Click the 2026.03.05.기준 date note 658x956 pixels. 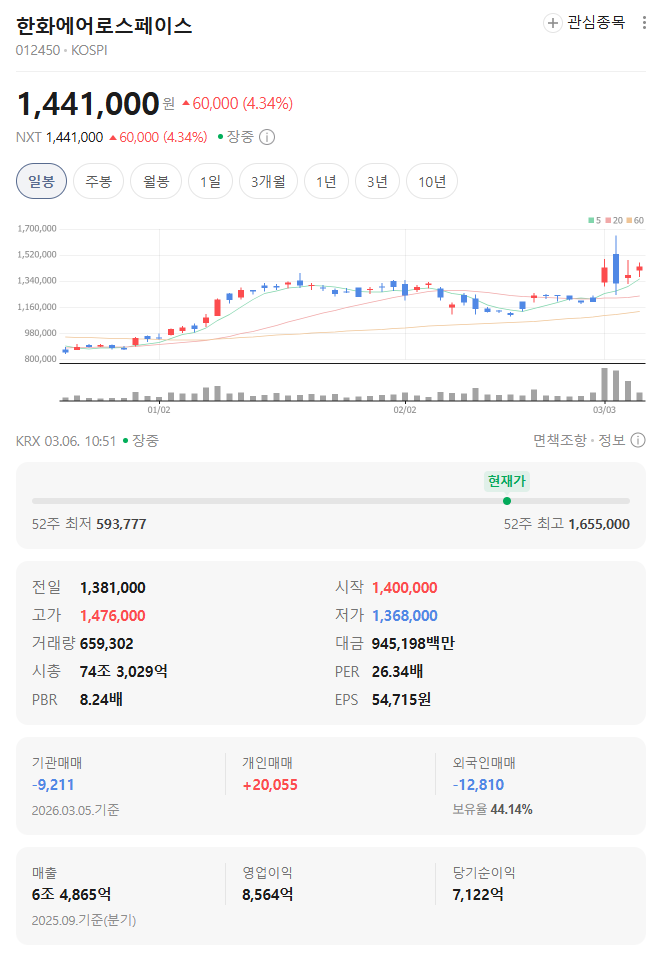[76, 810]
